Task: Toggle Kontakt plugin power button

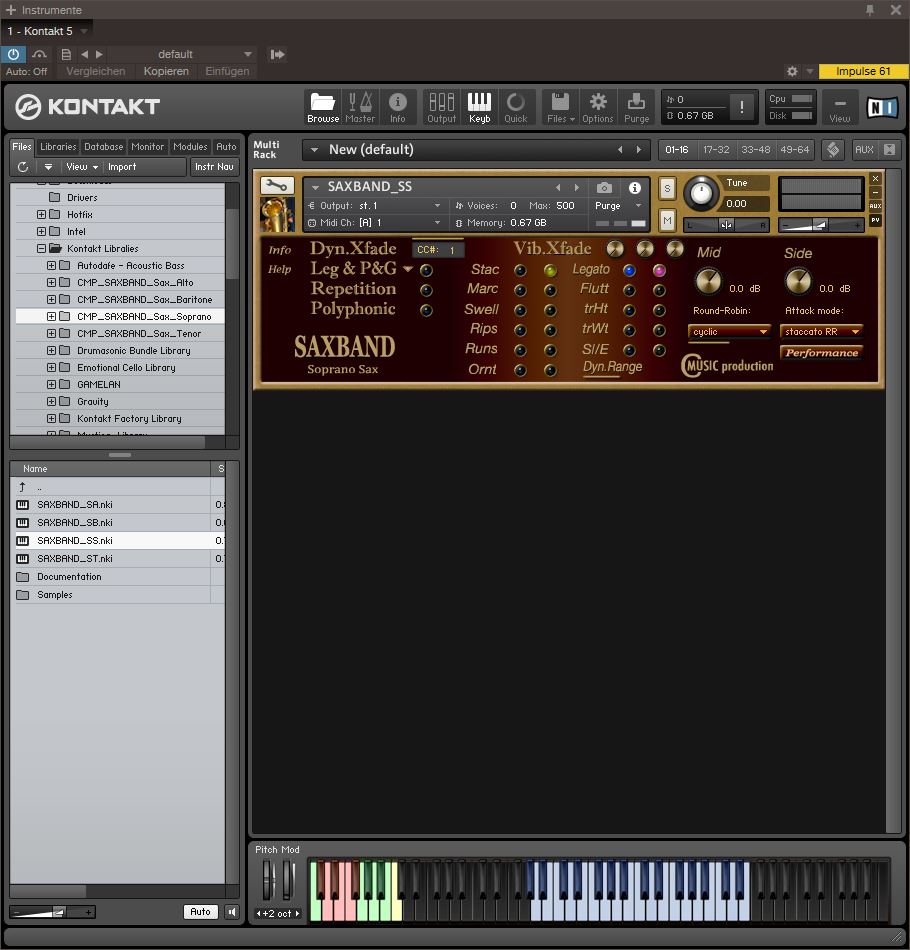Action: coord(13,55)
